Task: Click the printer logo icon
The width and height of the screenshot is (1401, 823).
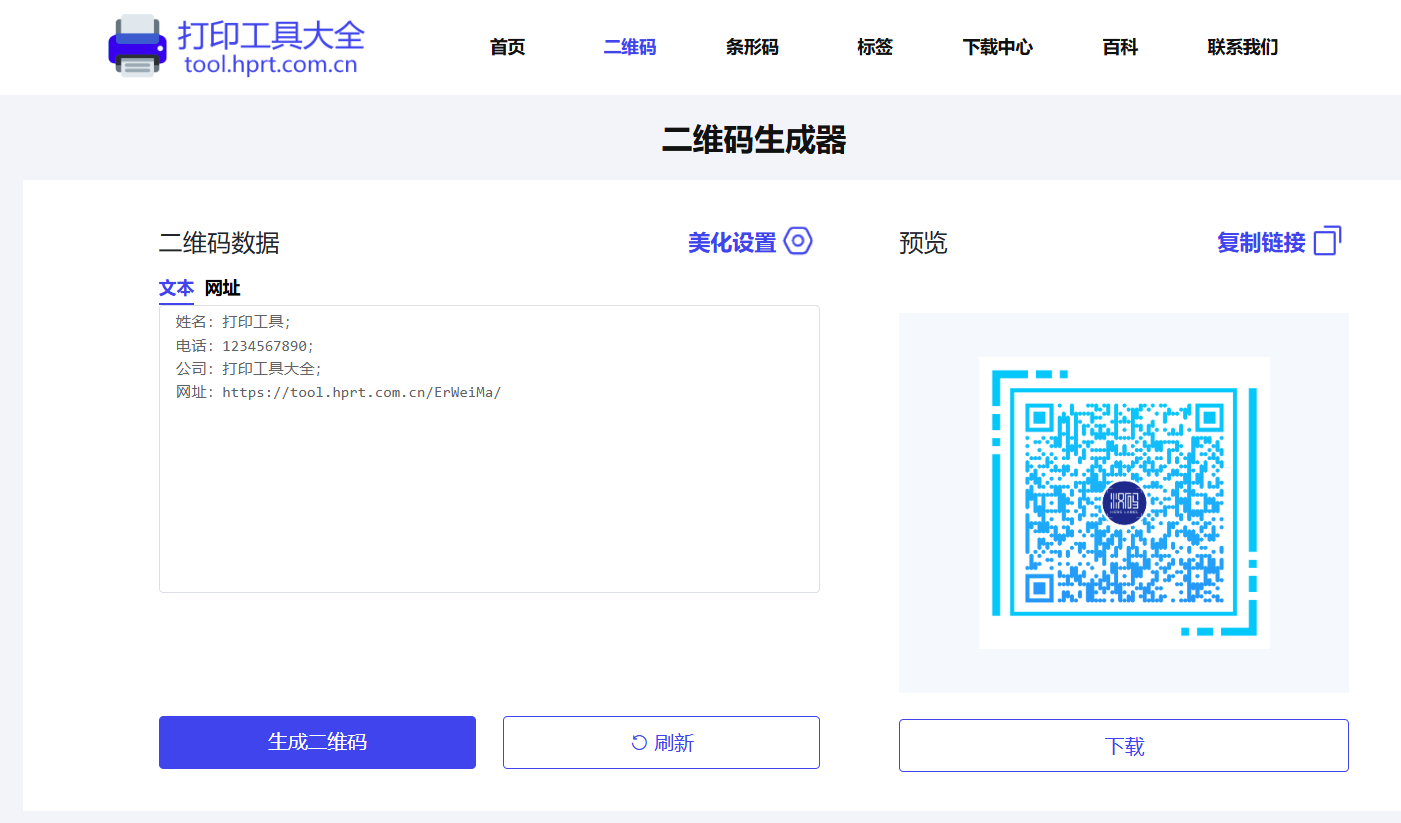Action: [x=137, y=46]
